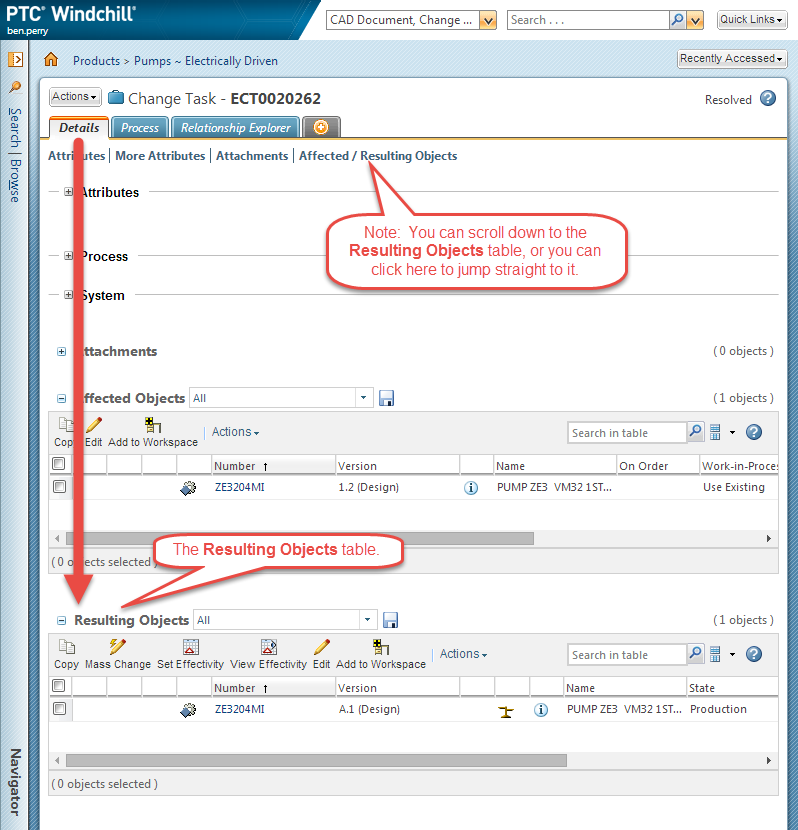The width and height of the screenshot is (798, 830).
Task: Open the sidebar search magnifier icon
Action: click(x=15, y=87)
